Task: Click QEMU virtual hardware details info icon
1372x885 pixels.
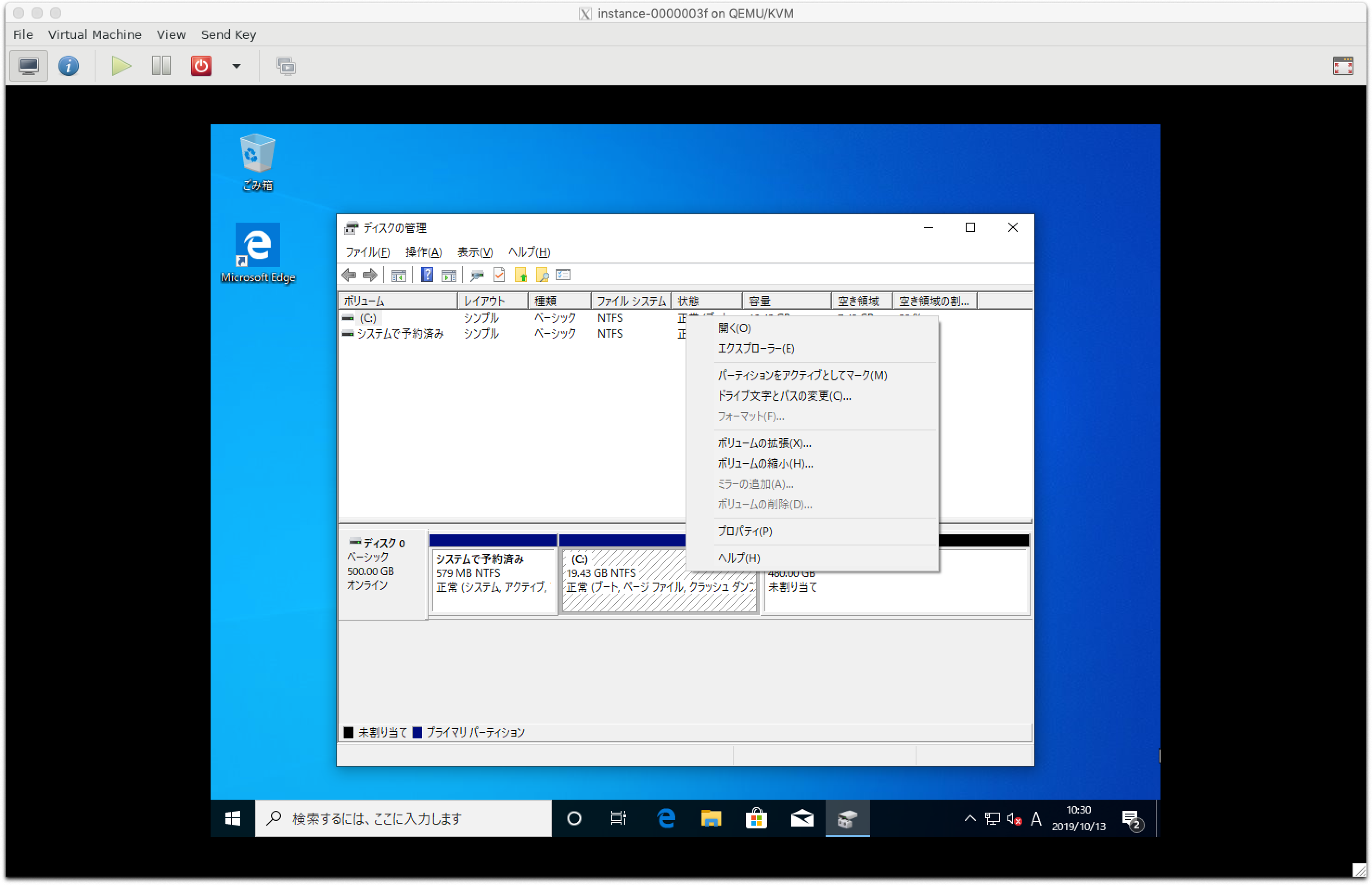Action: point(68,66)
